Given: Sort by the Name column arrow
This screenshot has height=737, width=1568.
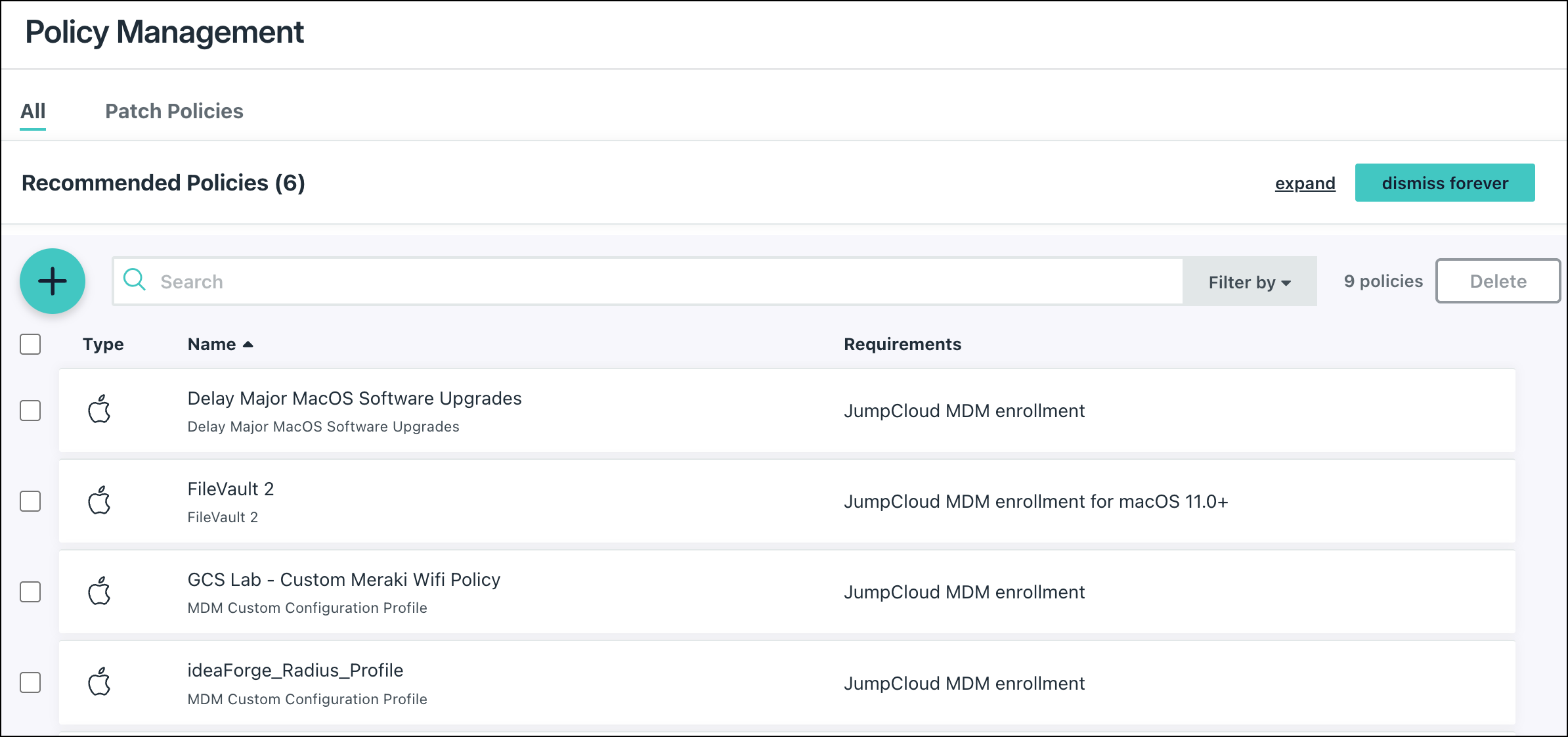Looking at the screenshot, I should (x=248, y=344).
